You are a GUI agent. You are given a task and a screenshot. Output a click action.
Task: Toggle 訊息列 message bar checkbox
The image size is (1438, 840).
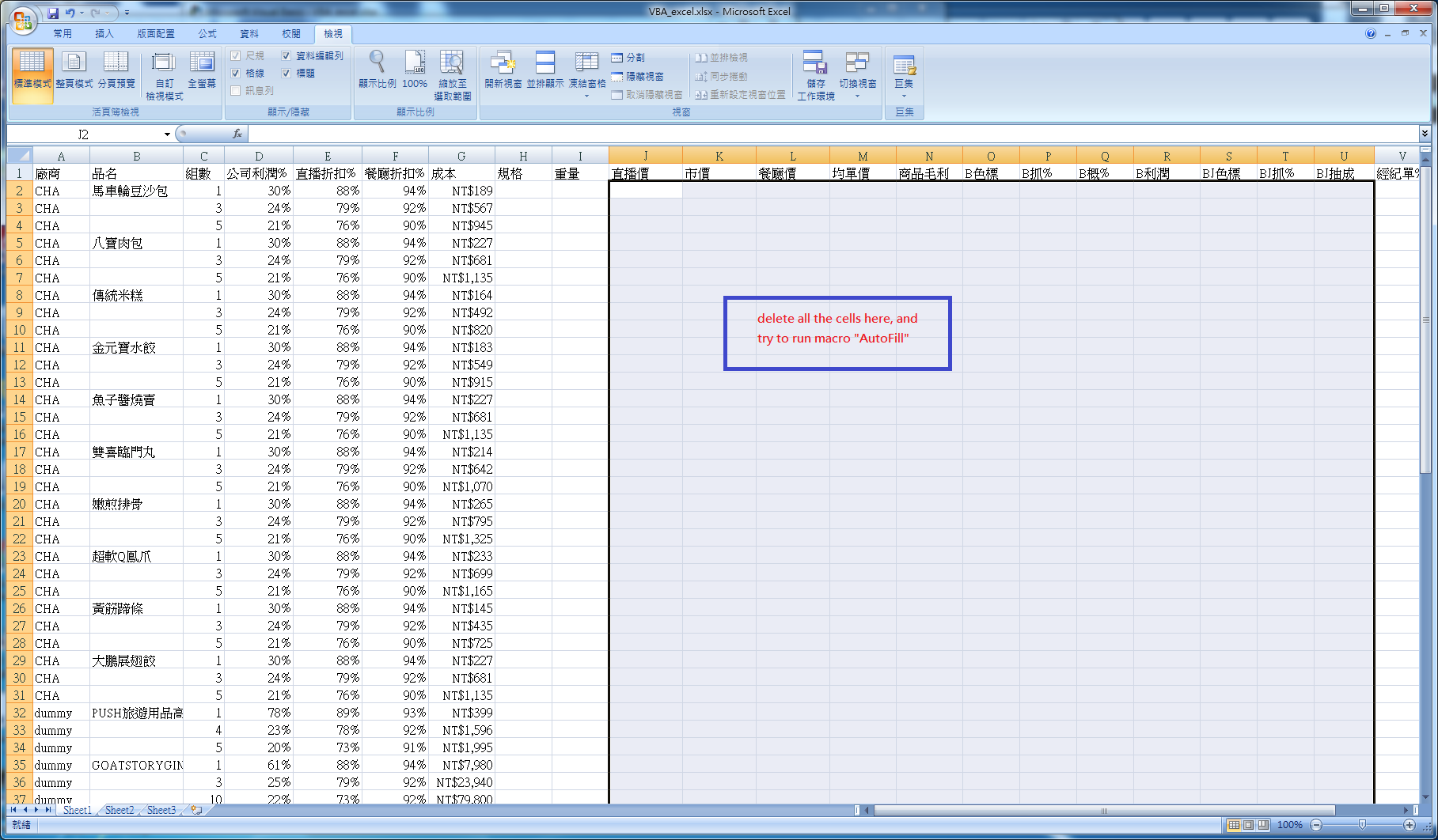click(235, 90)
